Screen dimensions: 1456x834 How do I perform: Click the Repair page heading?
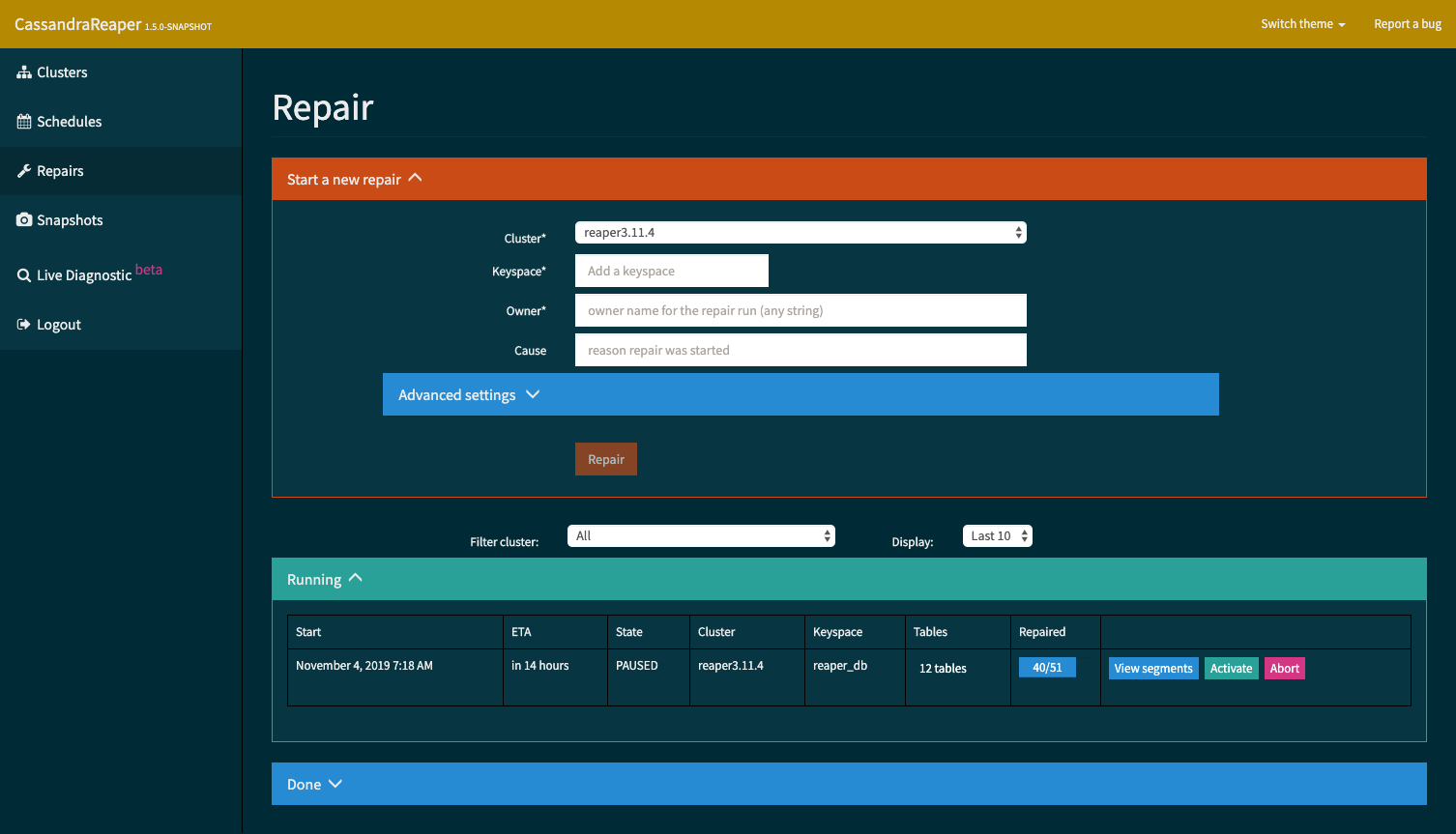(323, 107)
